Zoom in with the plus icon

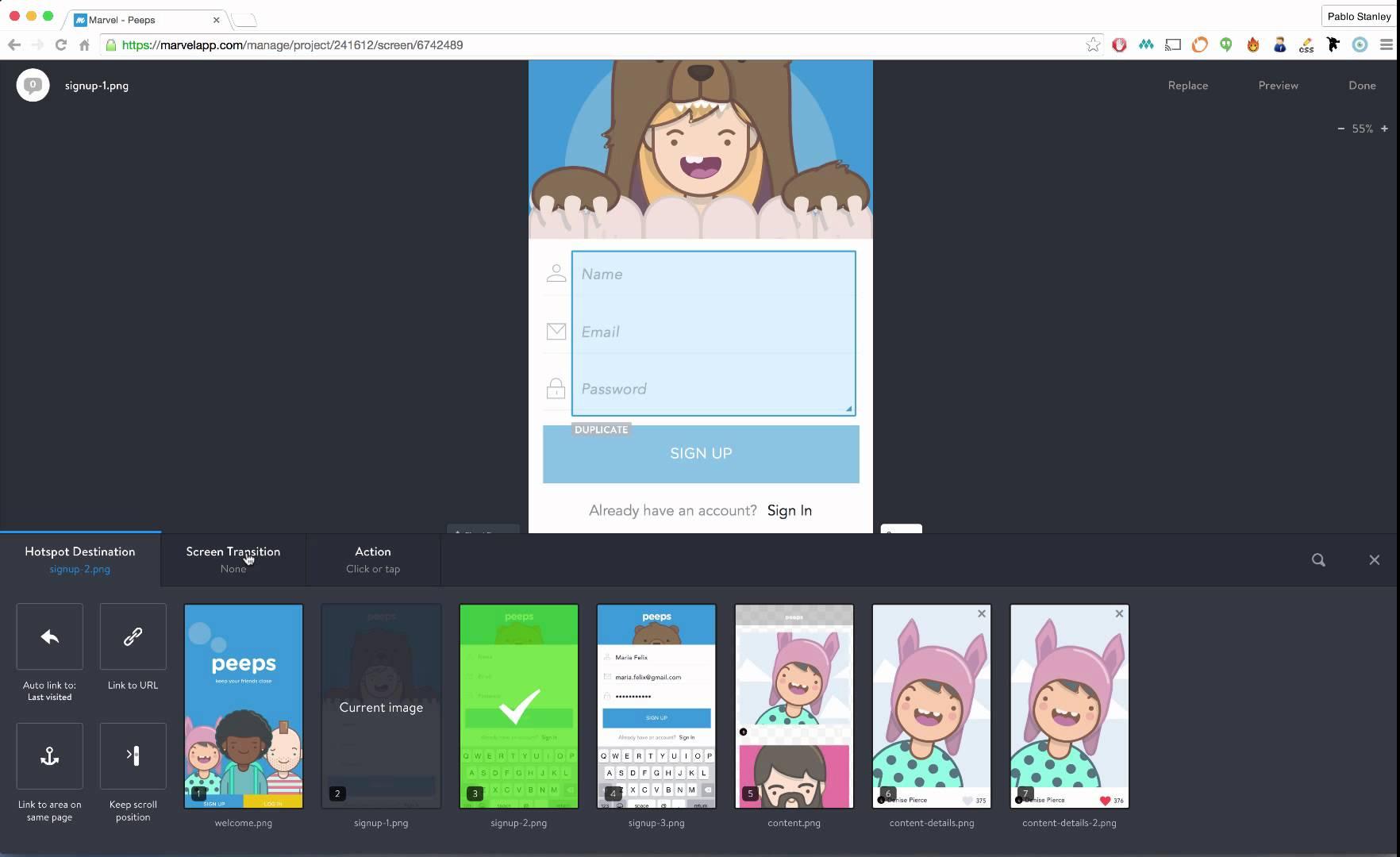[1384, 129]
